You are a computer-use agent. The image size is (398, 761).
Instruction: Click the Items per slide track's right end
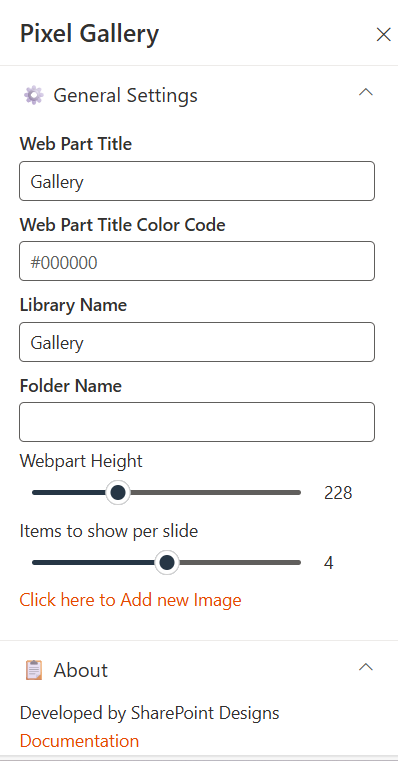[x=296, y=562]
